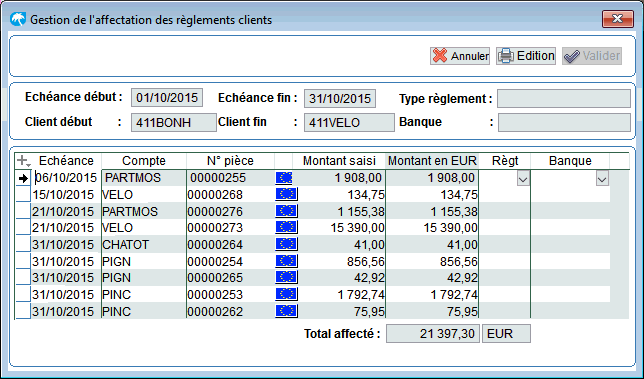Sort by the Compte column header
This screenshot has width=644, height=379.
pyautogui.click(x=144, y=161)
